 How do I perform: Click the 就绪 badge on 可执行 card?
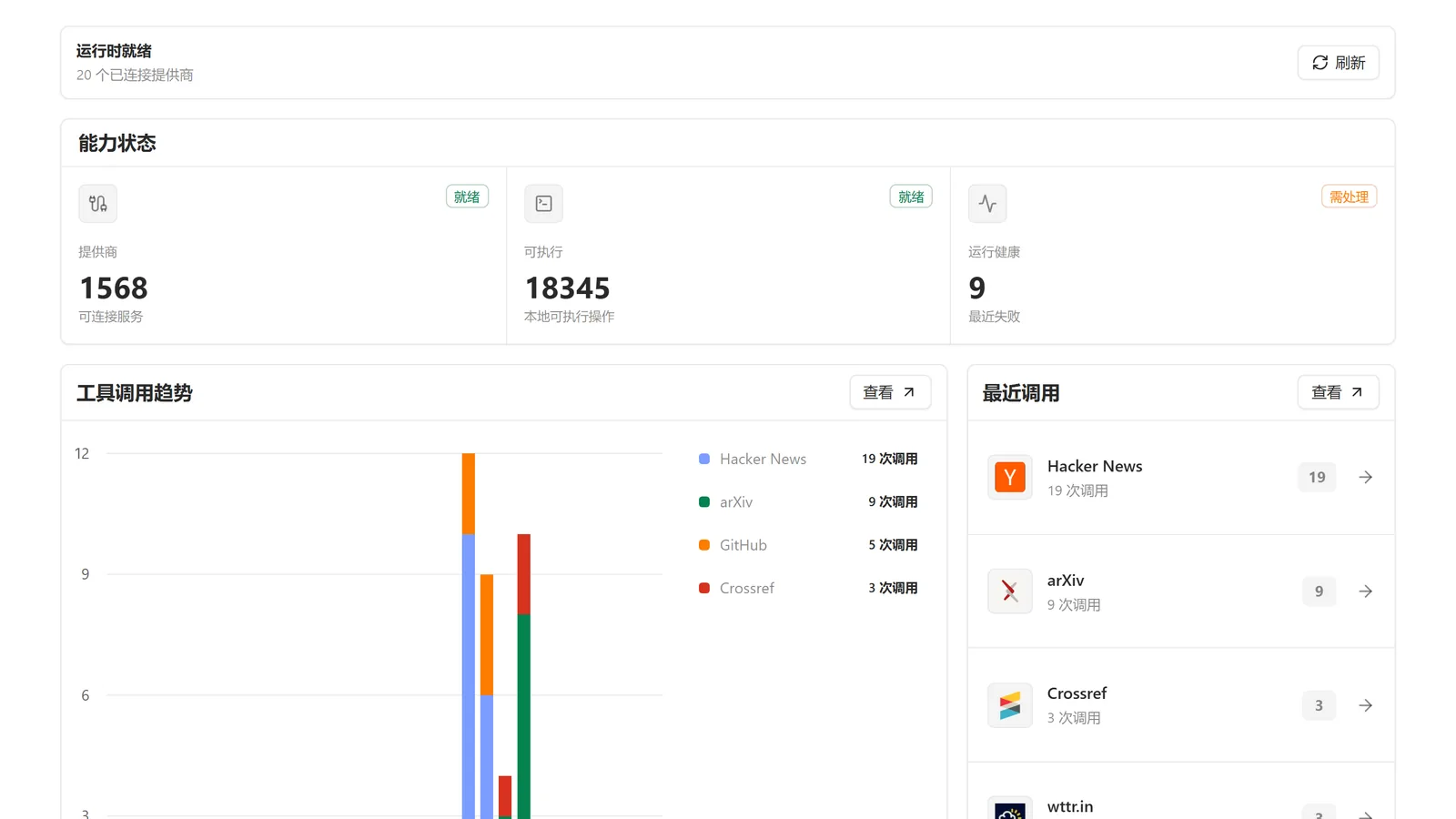pyautogui.click(x=911, y=197)
